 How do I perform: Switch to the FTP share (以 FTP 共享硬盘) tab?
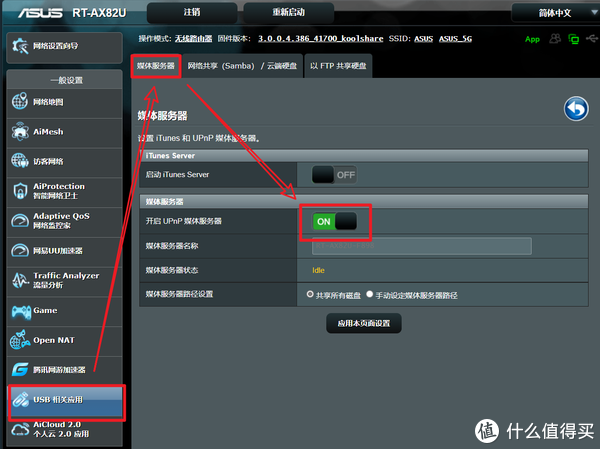click(338, 66)
